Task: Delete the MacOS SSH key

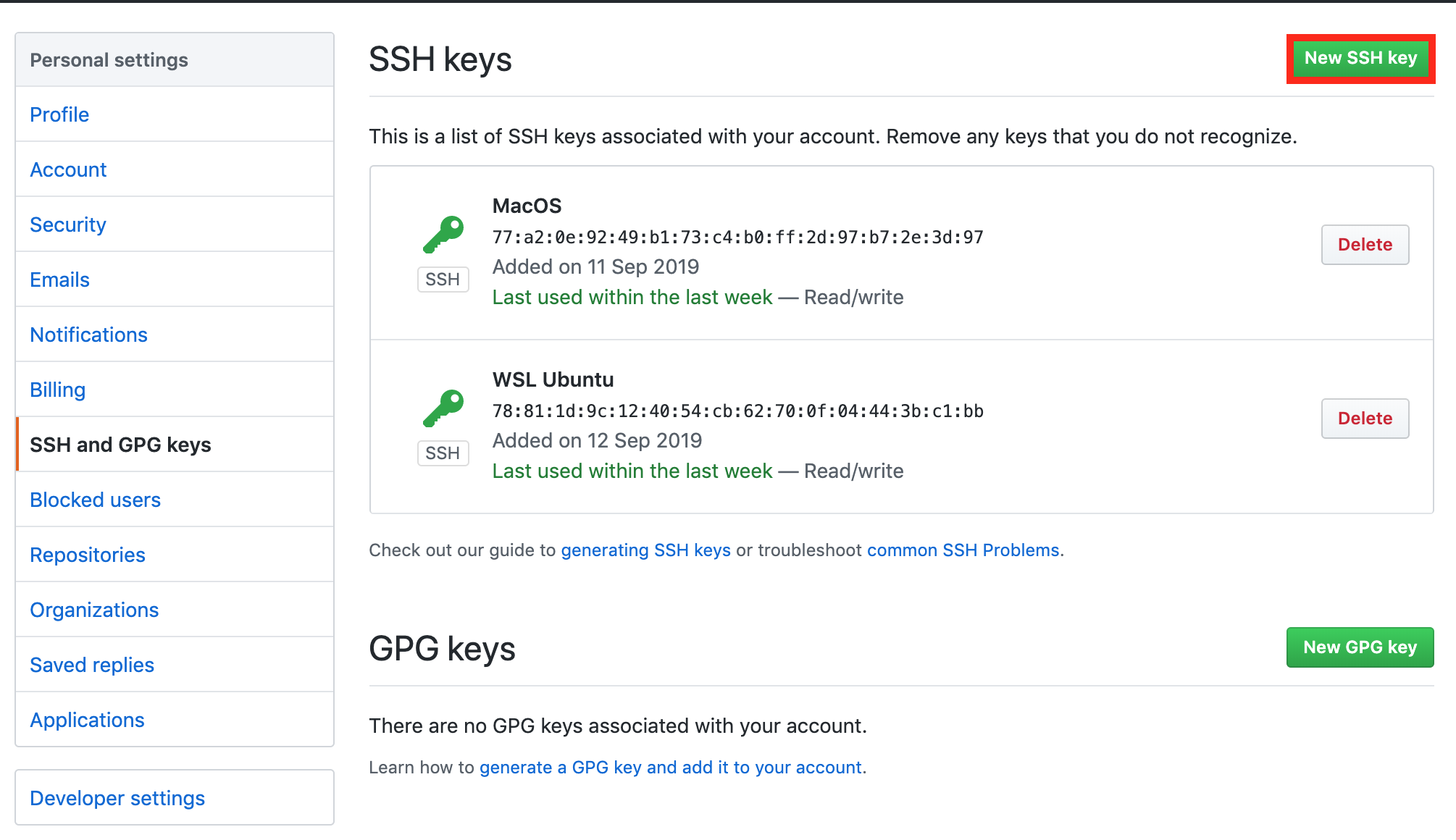Action: (1365, 245)
